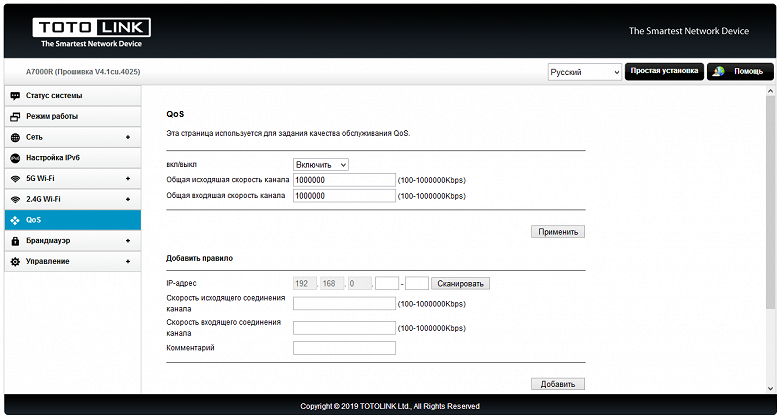Focus the Скорость входящего соединения канала field
780x418 pixels.
pyautogui.click(x=344, y=328)
